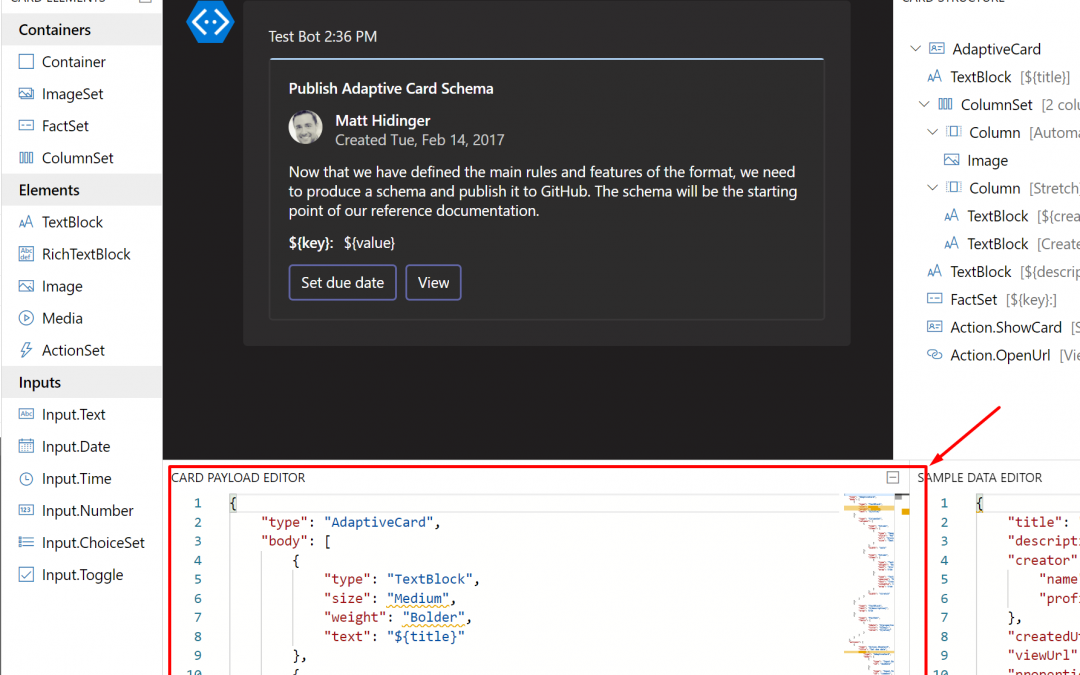This screenshot has width=1080, height=675.
Task: Click the Sample Data Editor title
Action: pos(979,477)
